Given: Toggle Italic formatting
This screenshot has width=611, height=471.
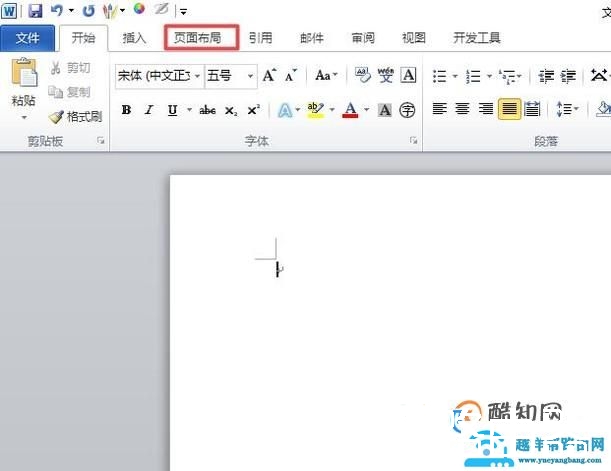Looking at the screenshot, I should pyautogui.click(x=149, y=110).
